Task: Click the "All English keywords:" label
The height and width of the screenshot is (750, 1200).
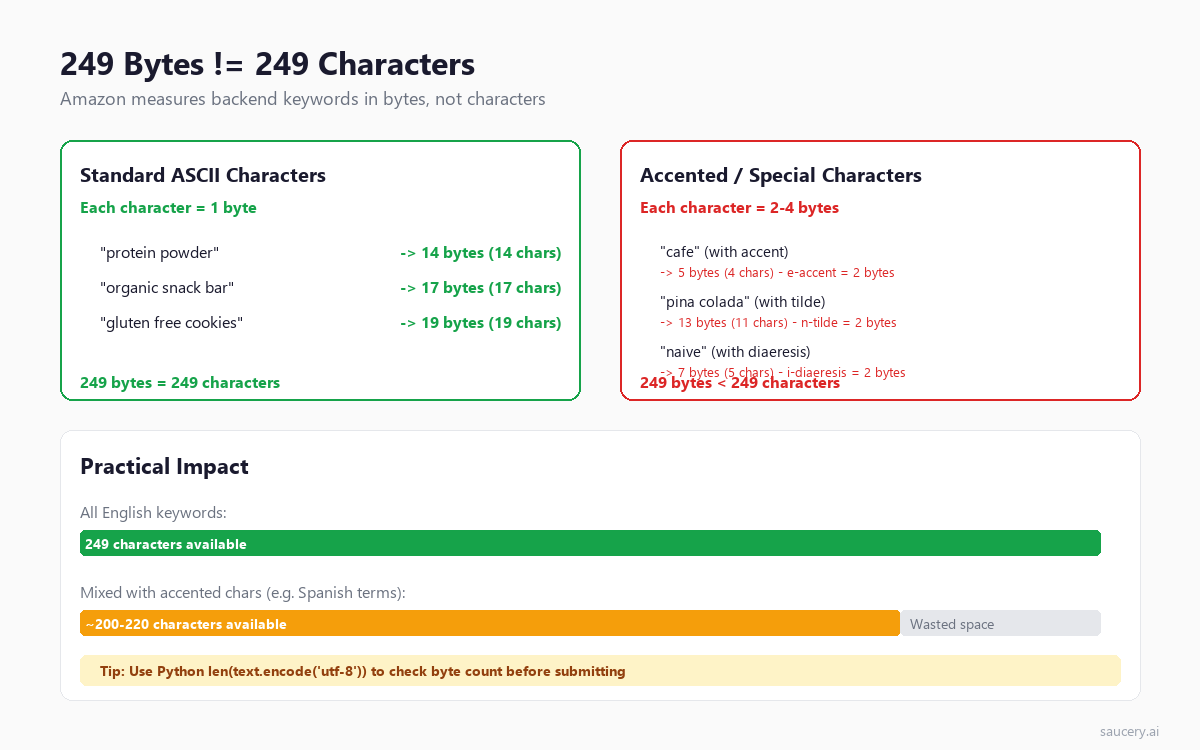Action: [153, 513]
